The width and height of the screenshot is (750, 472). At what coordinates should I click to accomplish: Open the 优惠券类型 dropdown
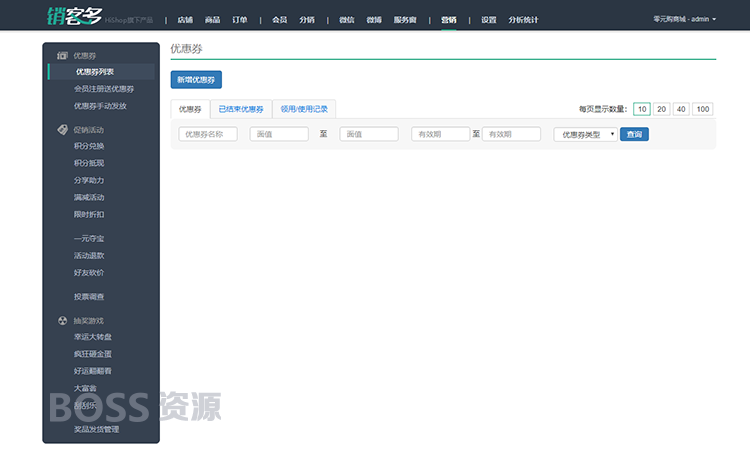[585, 134]
